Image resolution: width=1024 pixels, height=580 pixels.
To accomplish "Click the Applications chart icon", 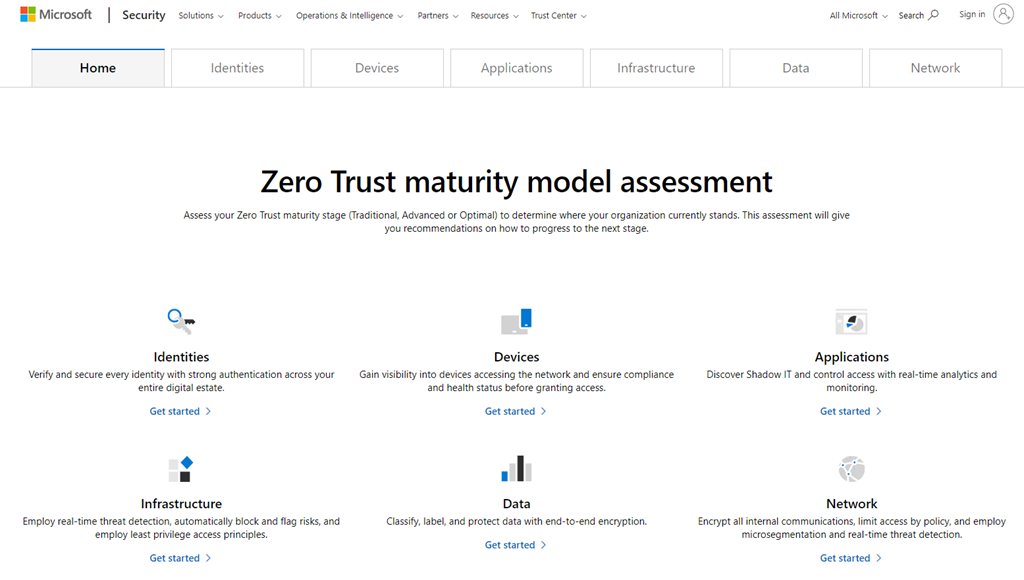I will click(x=851, y=321).
